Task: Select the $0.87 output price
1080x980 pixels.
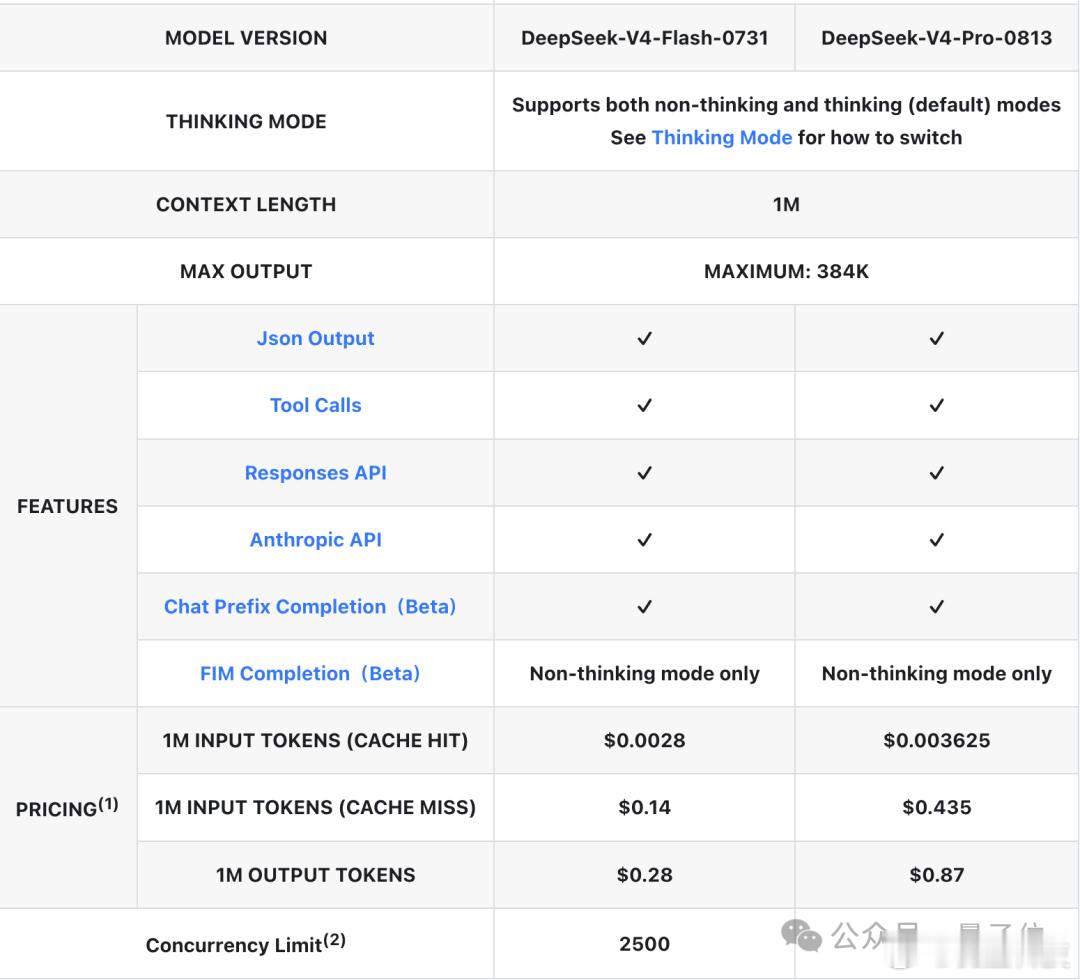Action: [937, 875]
